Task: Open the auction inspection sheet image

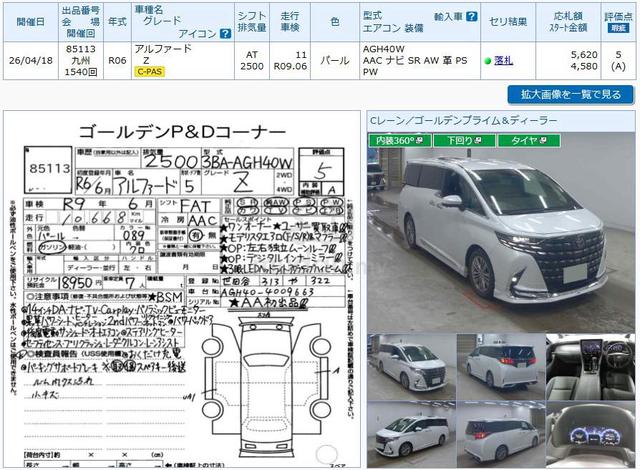Action: (182, 289)
